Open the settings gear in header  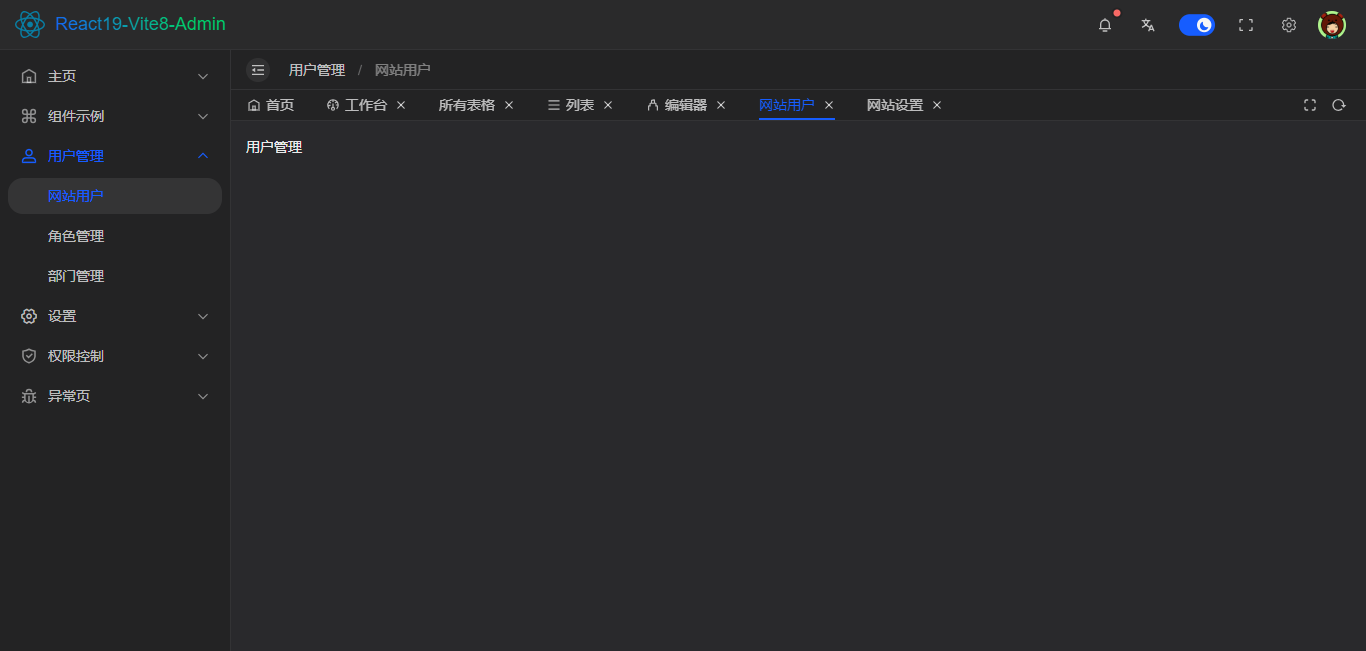coord(1289,25)
